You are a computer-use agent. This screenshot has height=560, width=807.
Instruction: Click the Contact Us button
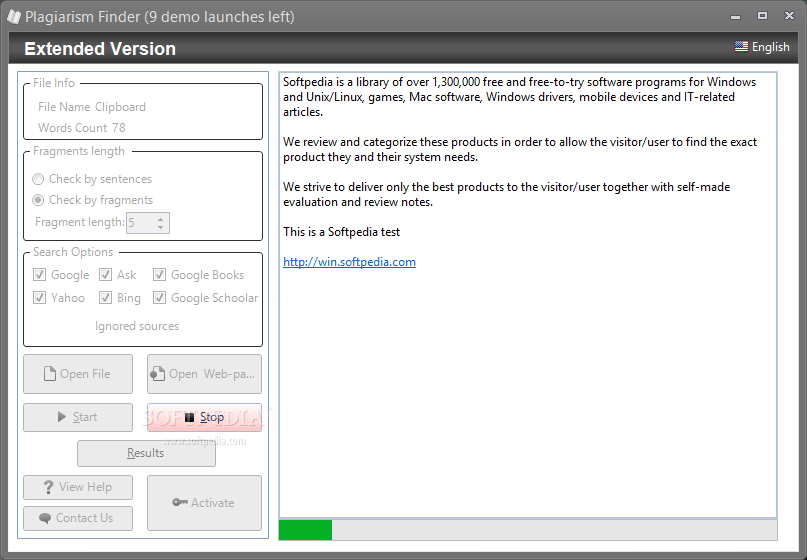(78, 518)
